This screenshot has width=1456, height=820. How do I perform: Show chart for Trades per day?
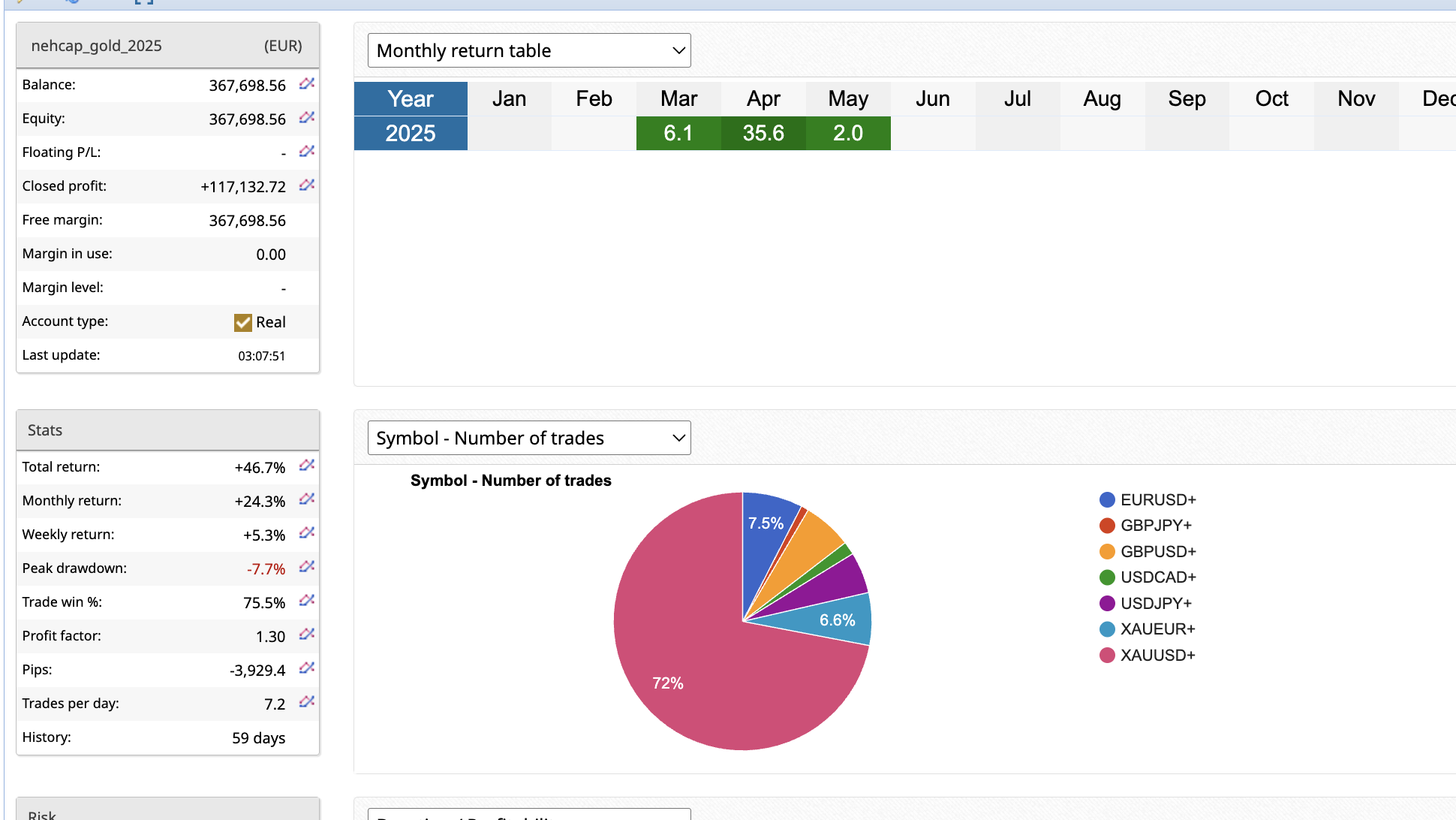point(306,702)
